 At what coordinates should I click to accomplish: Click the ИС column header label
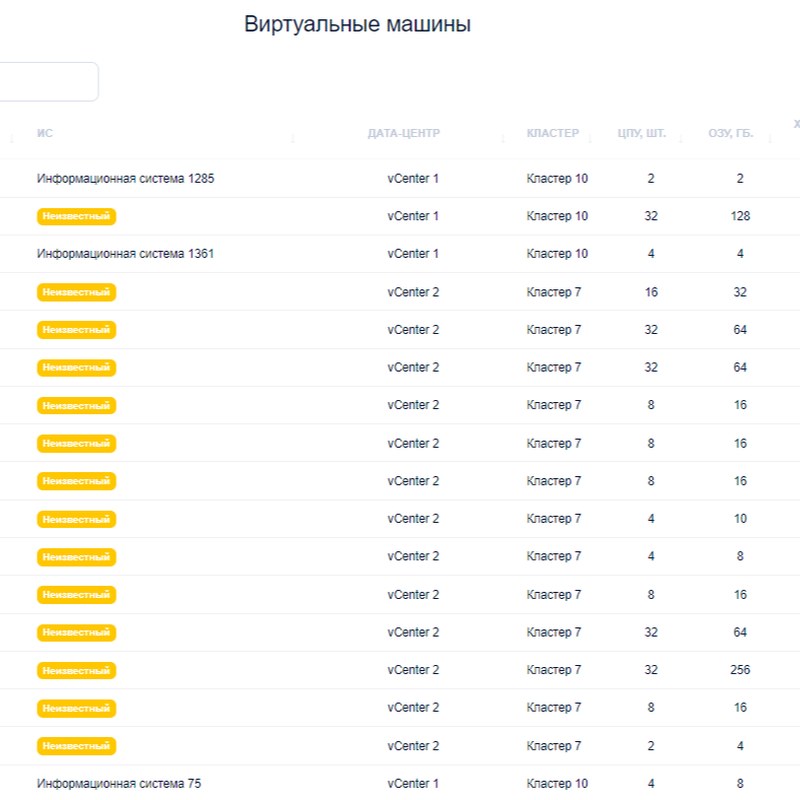tap(45, 133)
